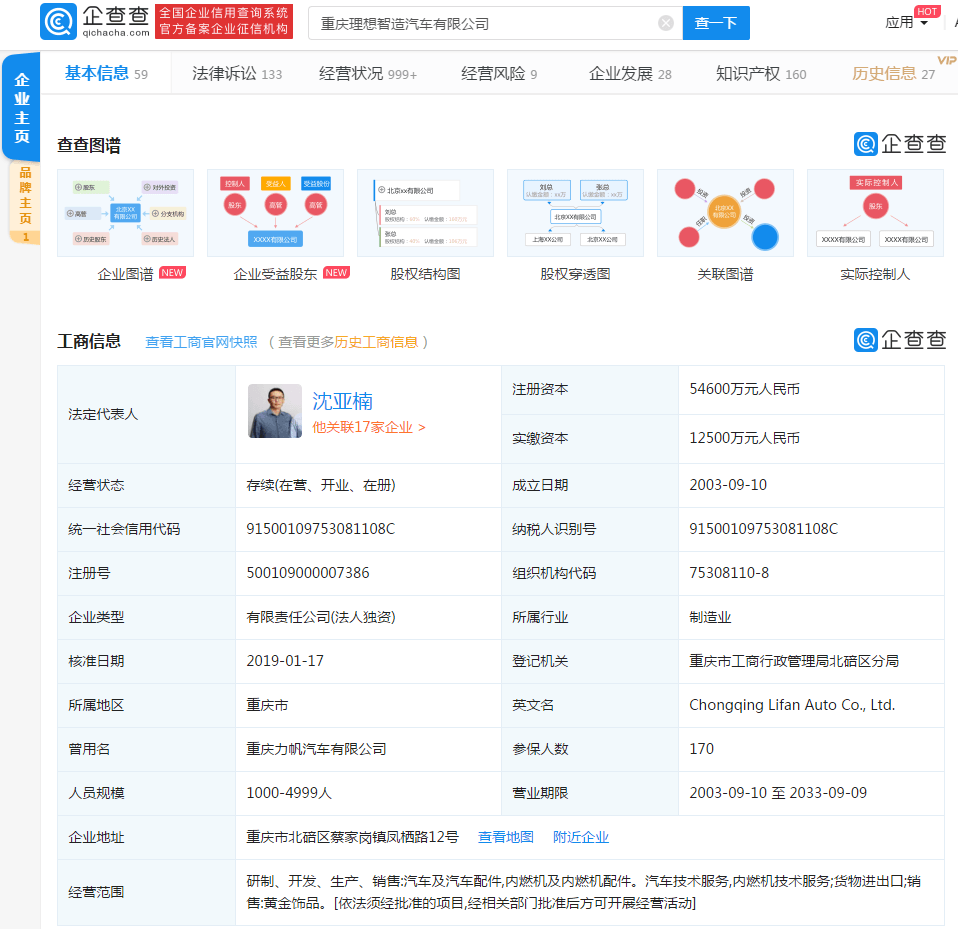Expand 他关联17家企业 link
This screenshot has width=958, height=929.
[x=368, y=427]
